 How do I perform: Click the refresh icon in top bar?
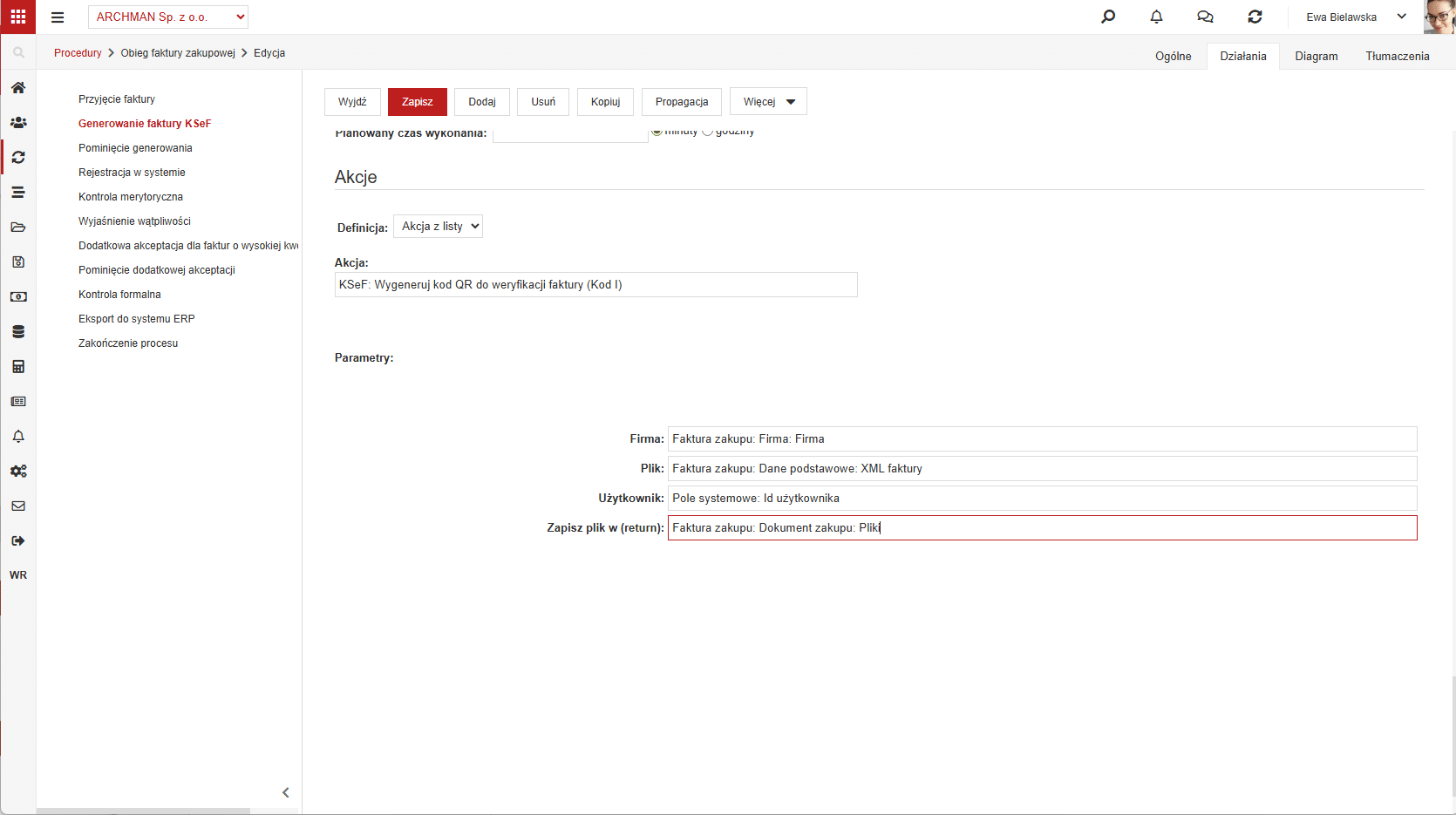click(x=1255, y=17)
